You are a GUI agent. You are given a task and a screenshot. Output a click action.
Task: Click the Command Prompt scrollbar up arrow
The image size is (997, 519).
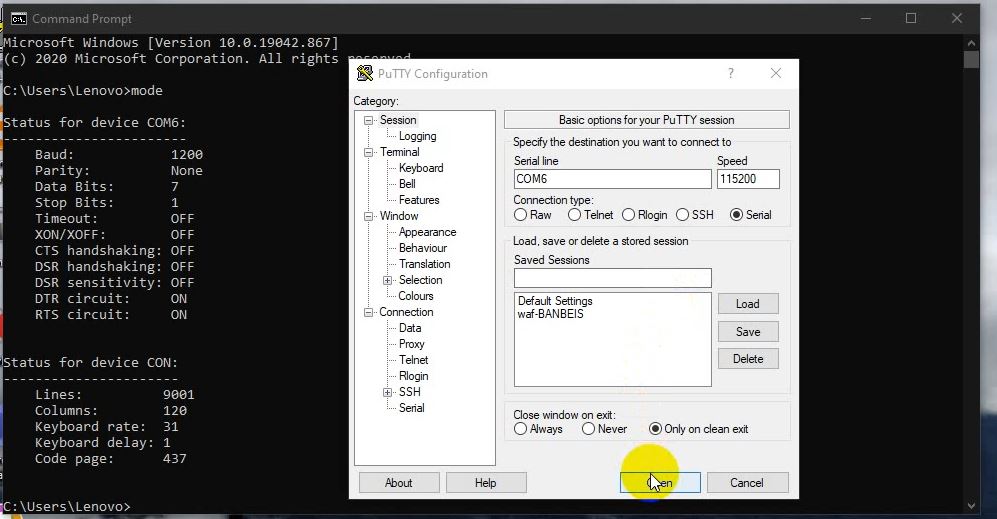[x=971, y=43]
